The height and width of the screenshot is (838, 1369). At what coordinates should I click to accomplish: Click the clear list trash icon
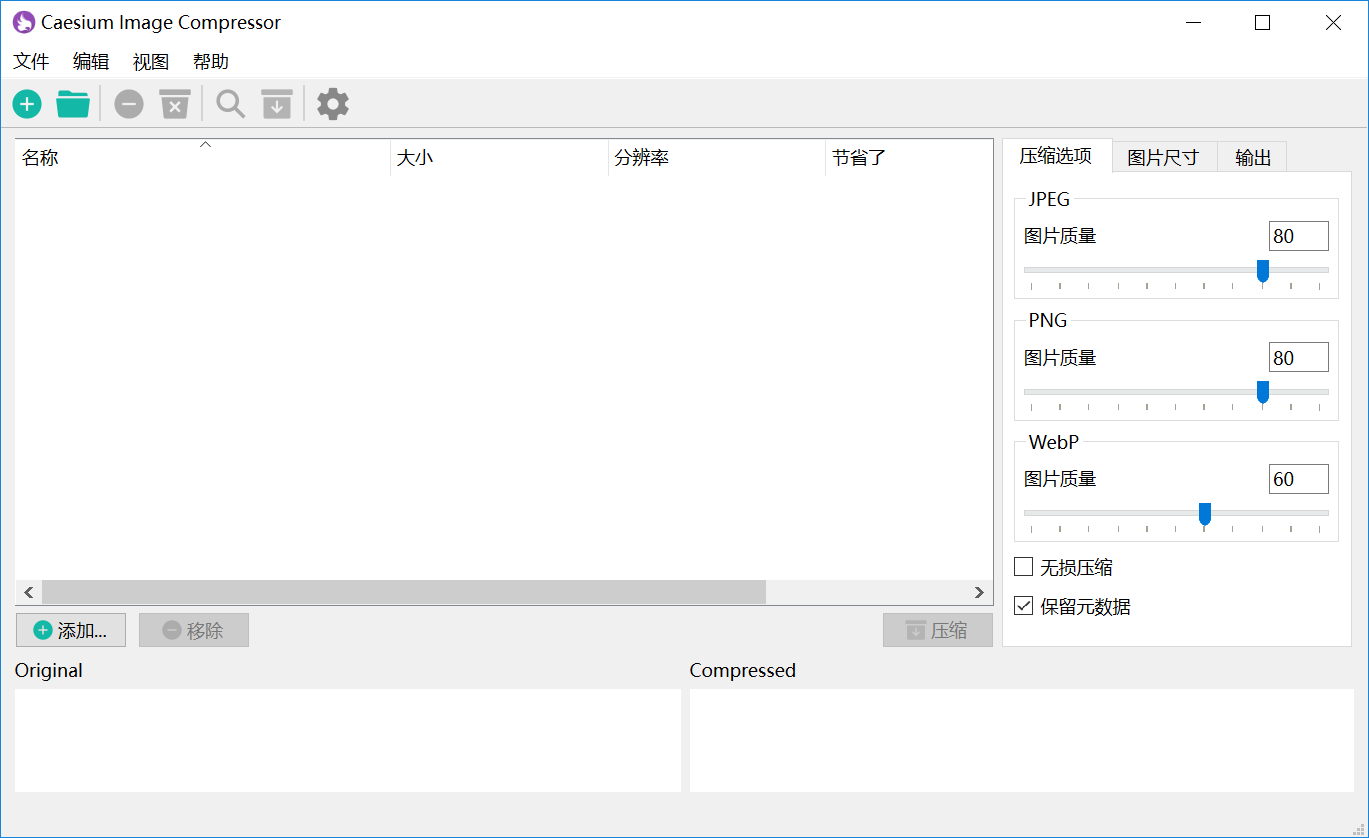coord(175,104)
